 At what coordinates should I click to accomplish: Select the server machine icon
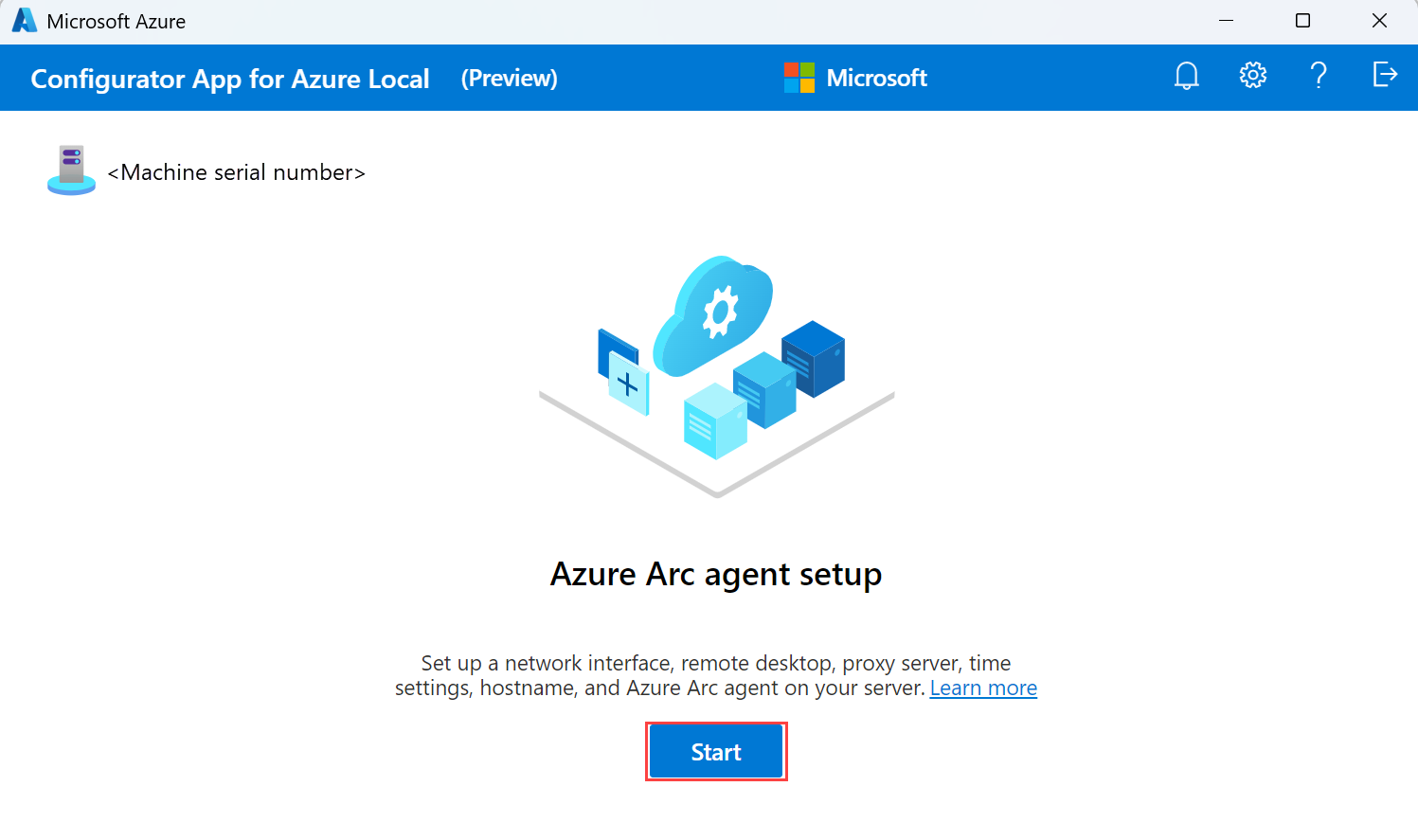[71, 170]
